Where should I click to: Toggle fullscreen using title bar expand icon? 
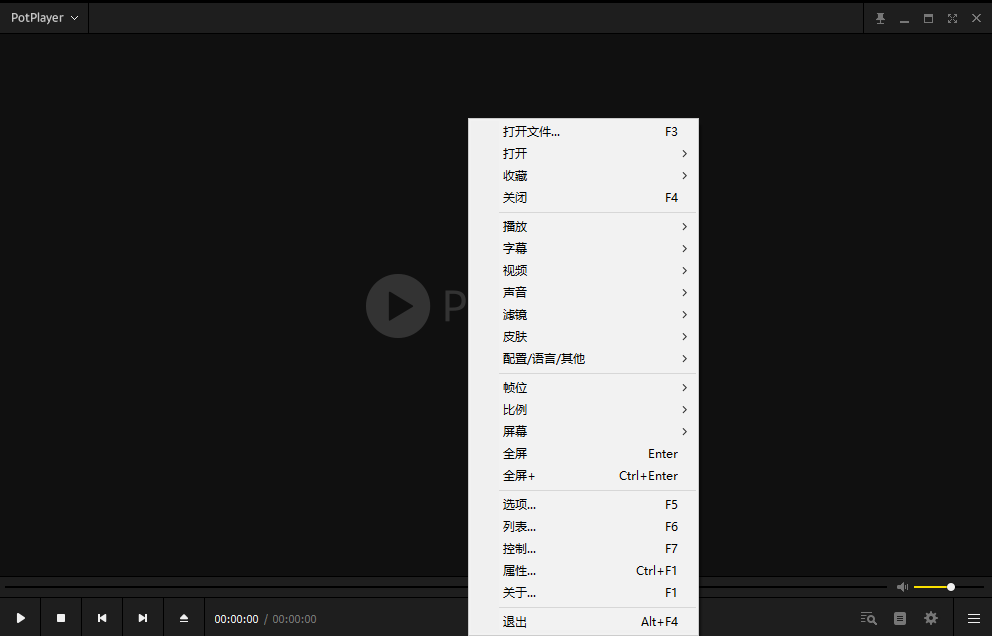coord(952,17)
